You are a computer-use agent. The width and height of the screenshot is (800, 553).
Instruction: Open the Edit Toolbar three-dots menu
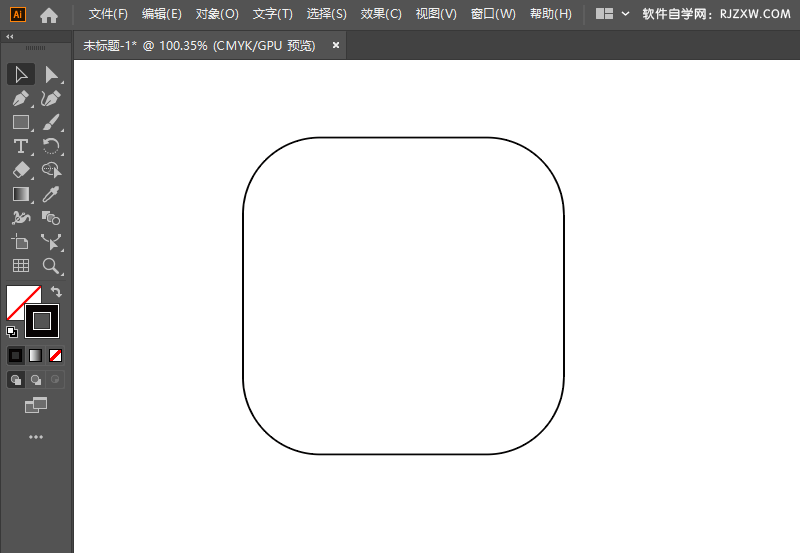36,437
